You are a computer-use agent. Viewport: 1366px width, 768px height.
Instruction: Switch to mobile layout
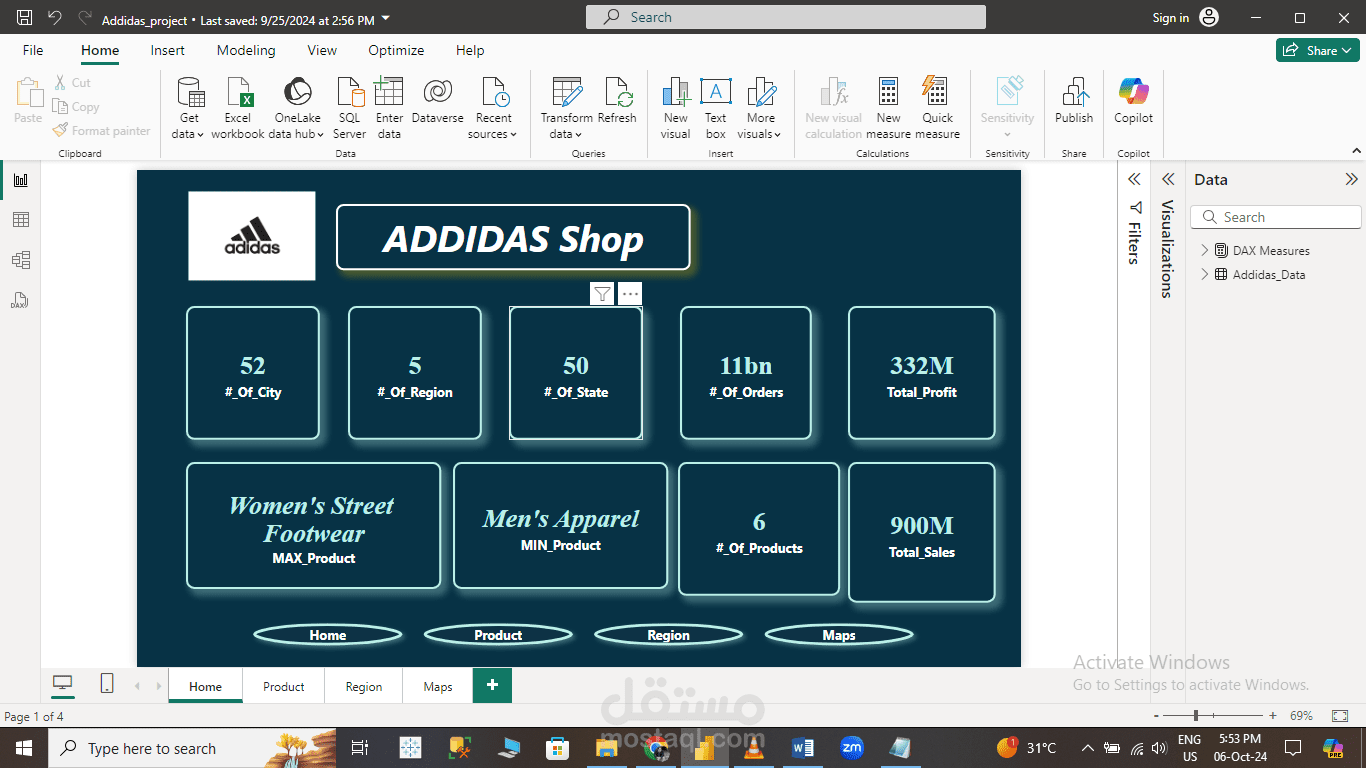click(107, 683)
